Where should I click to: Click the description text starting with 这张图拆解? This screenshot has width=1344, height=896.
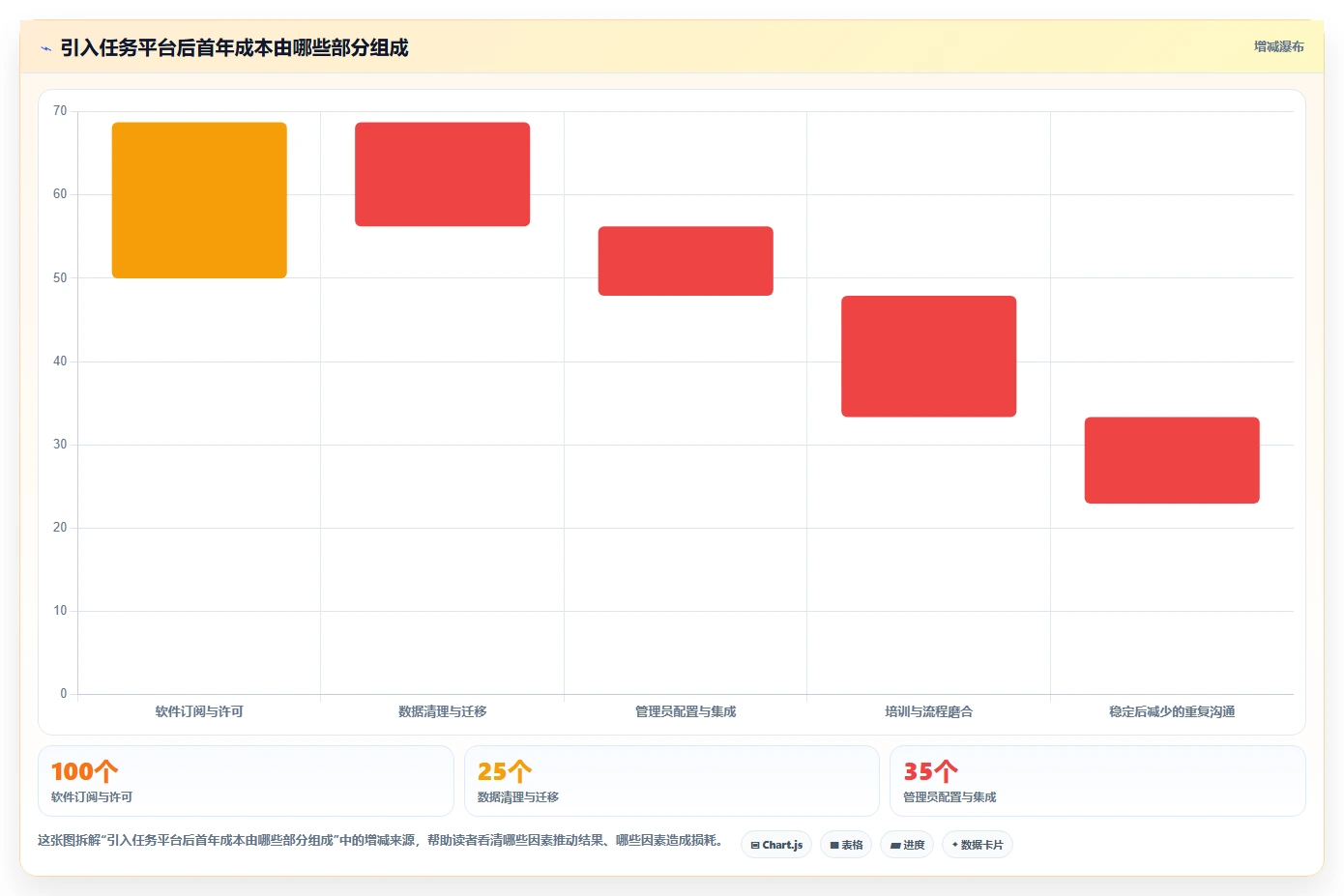pos(381,841)
